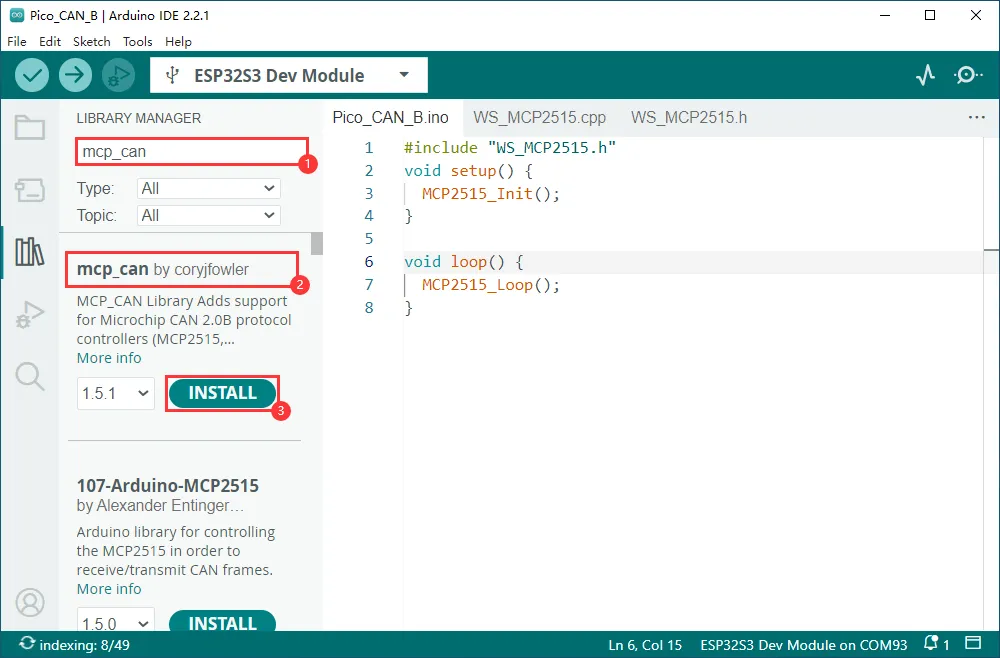Open the mcp_can version 1.5.1 dropdown
1000x658 pixels.
[x=115, y=393]
